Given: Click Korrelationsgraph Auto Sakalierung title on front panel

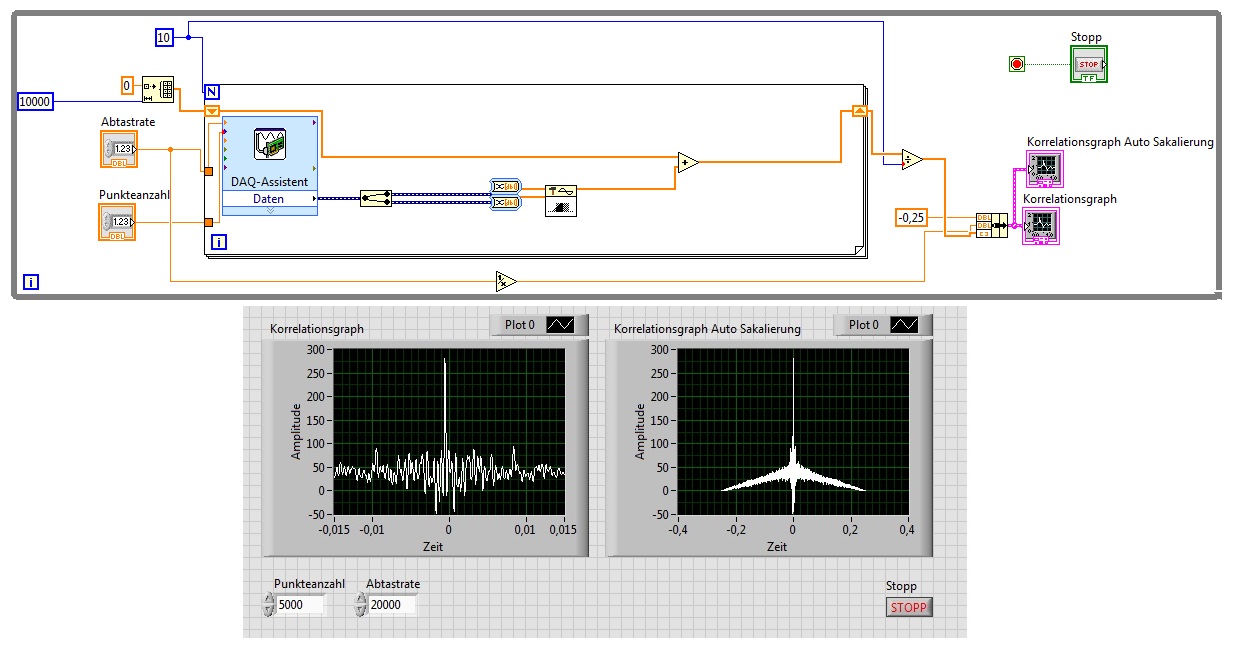Looking at the screenshot, I should 707,328.
